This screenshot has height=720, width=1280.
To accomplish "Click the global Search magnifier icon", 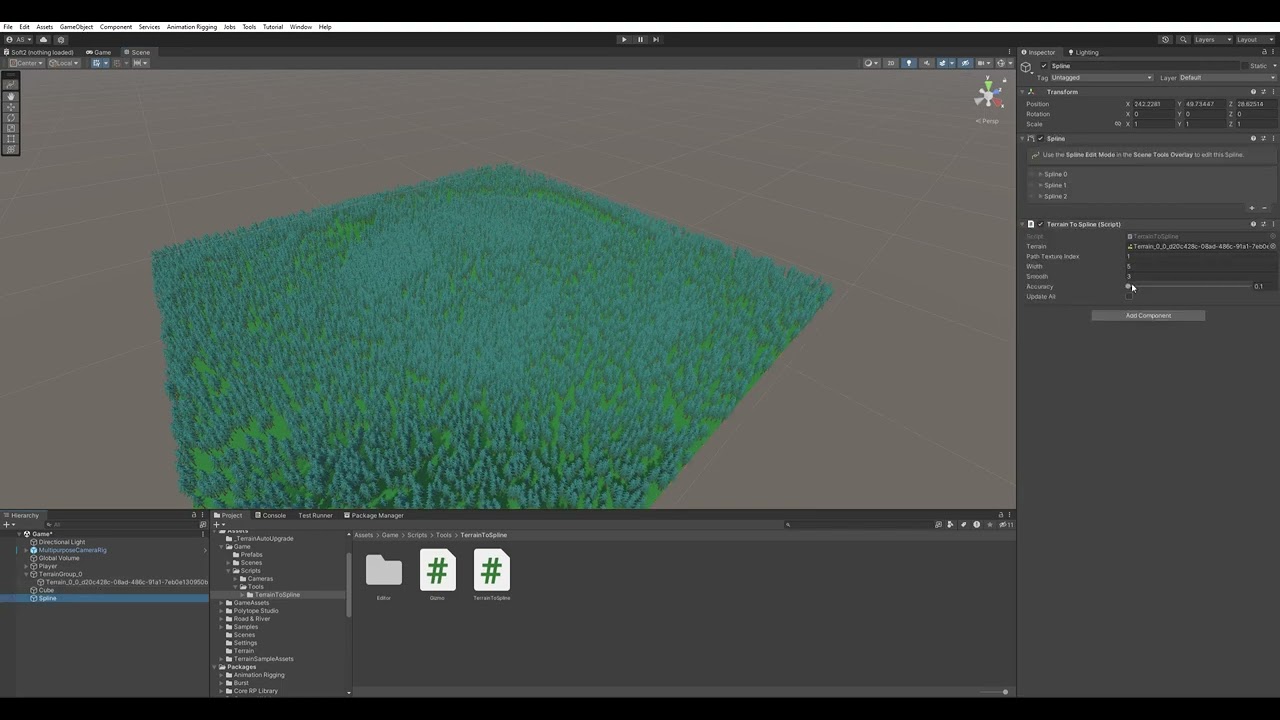I will pos(1183,40).
